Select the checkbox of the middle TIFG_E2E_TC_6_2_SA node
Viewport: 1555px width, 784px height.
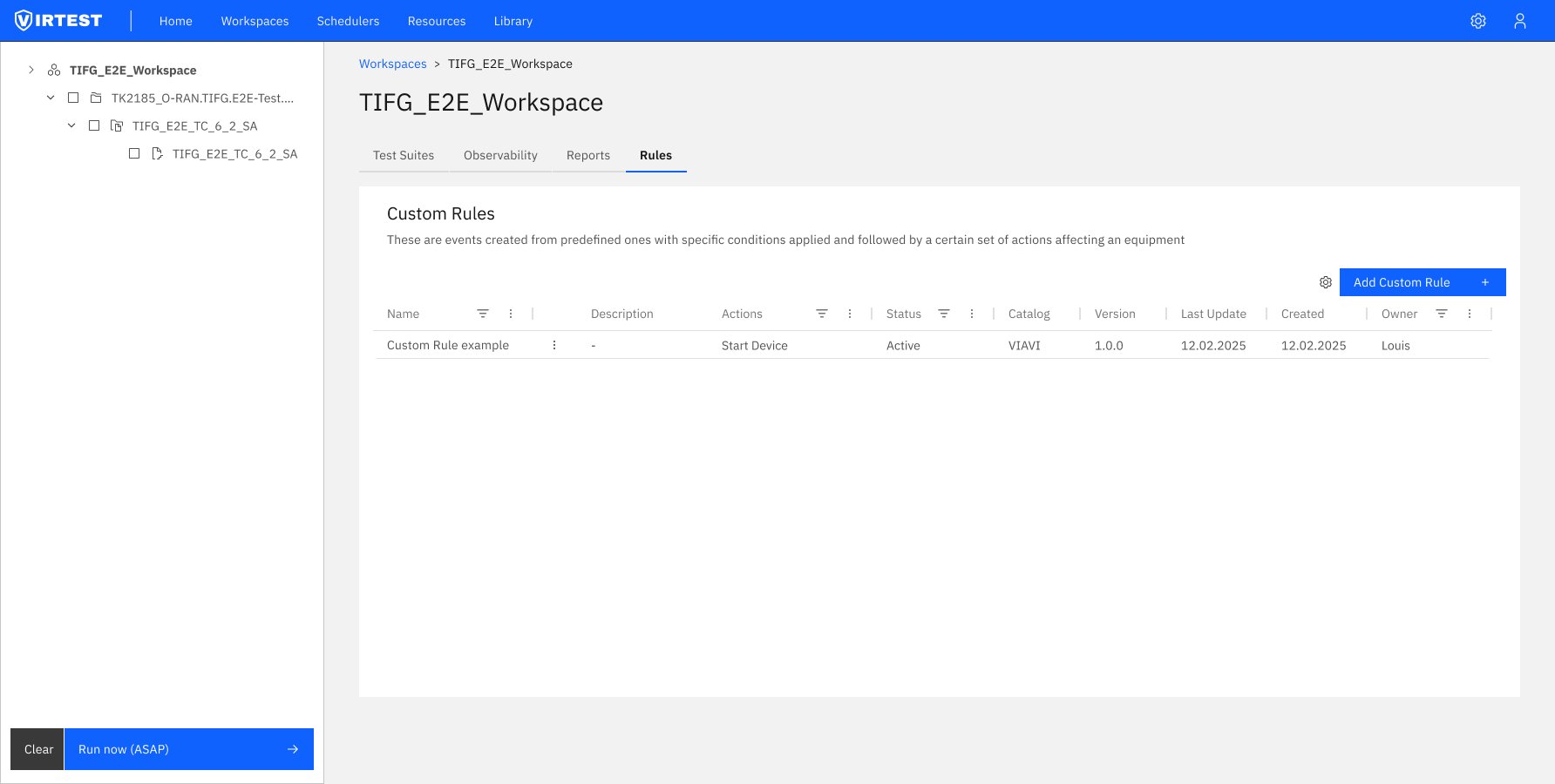(x=94, y=125)
